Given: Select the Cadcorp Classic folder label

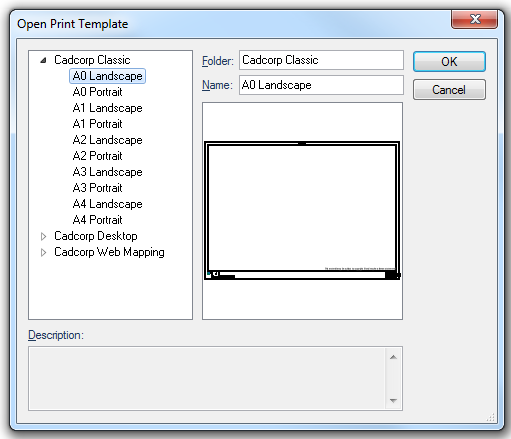Looking at the screenshot, I should pos(92,60).
